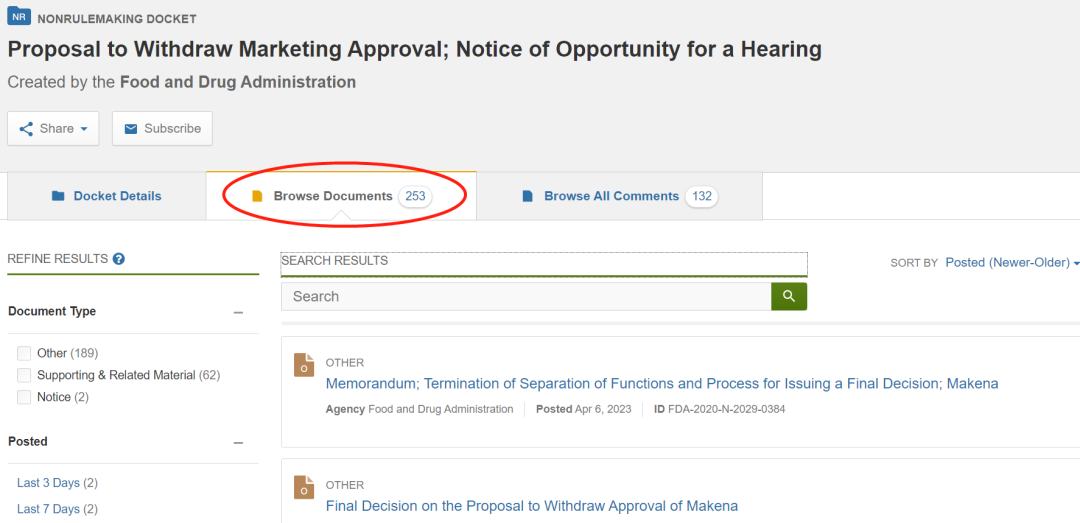Click the Final Decision document type icon
Screen dimensions: 1080x523
point(304,486)
